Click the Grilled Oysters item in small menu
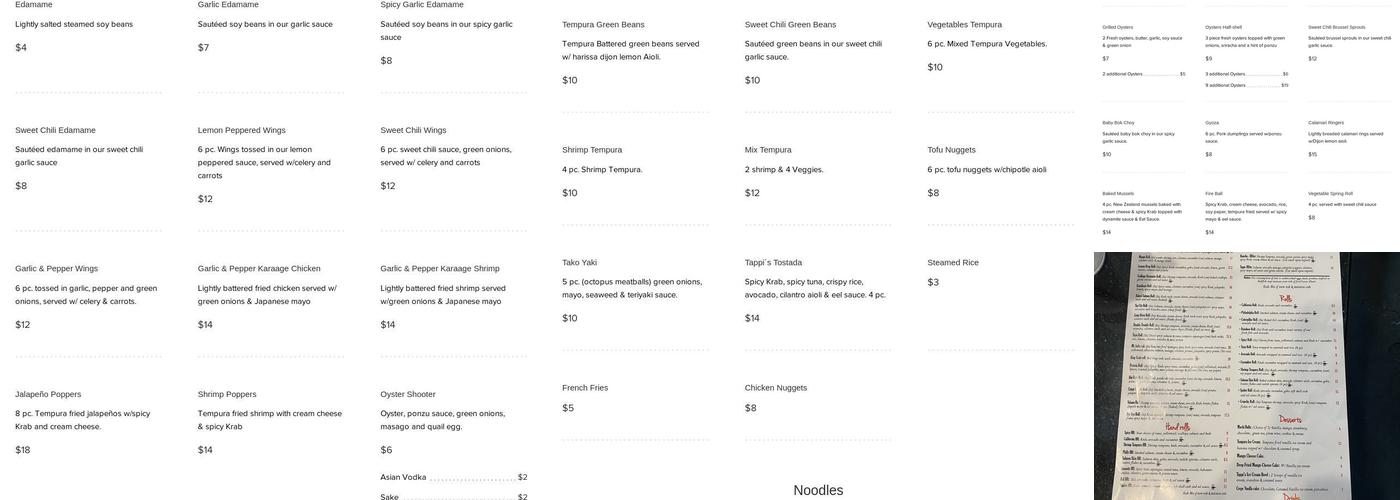1400x500 pixels. tap(1118, 27)
